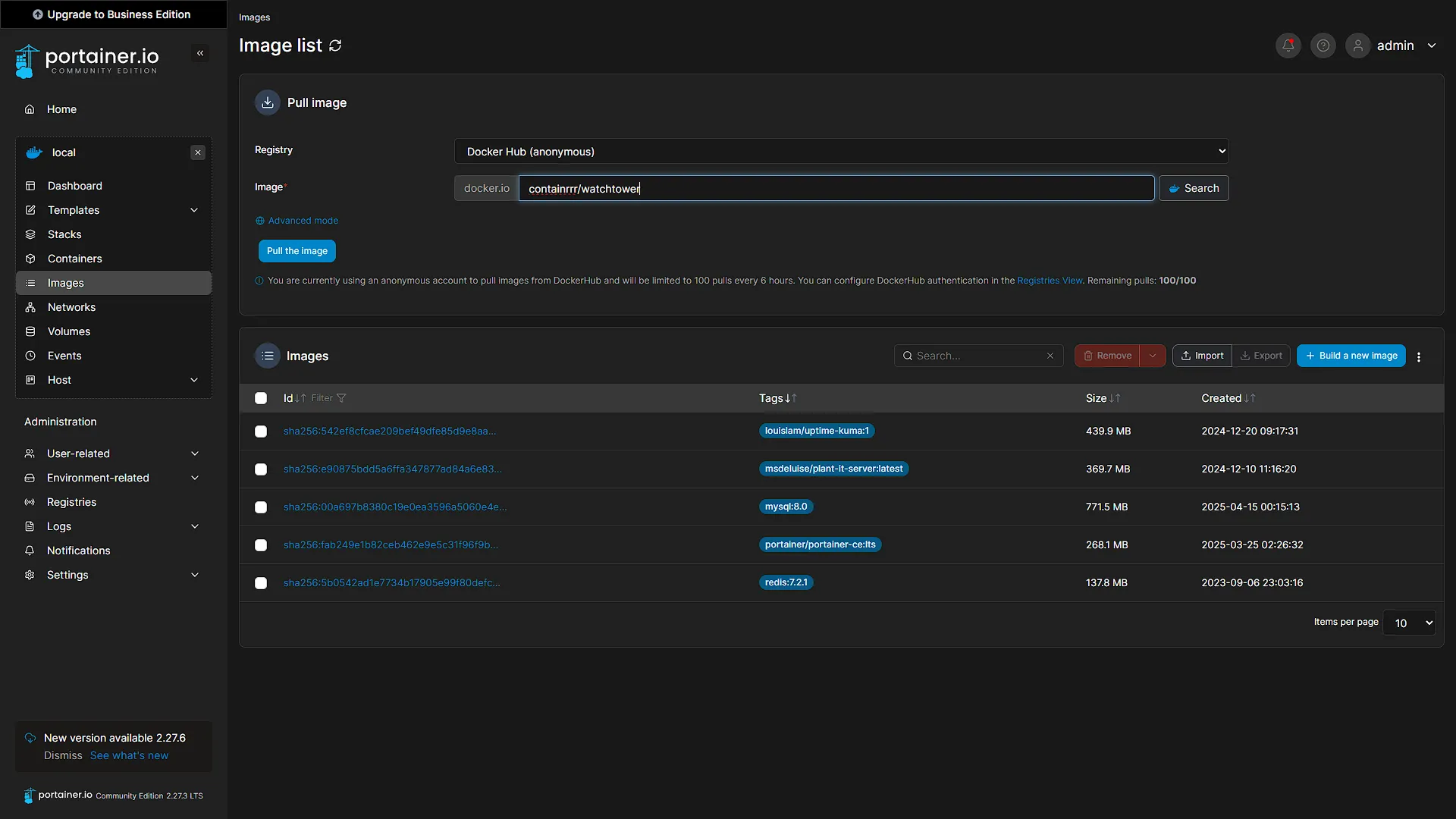Change the Items per page dropdown
Viewport: 1456px width, 819px height.
(x=1409, y=623)
